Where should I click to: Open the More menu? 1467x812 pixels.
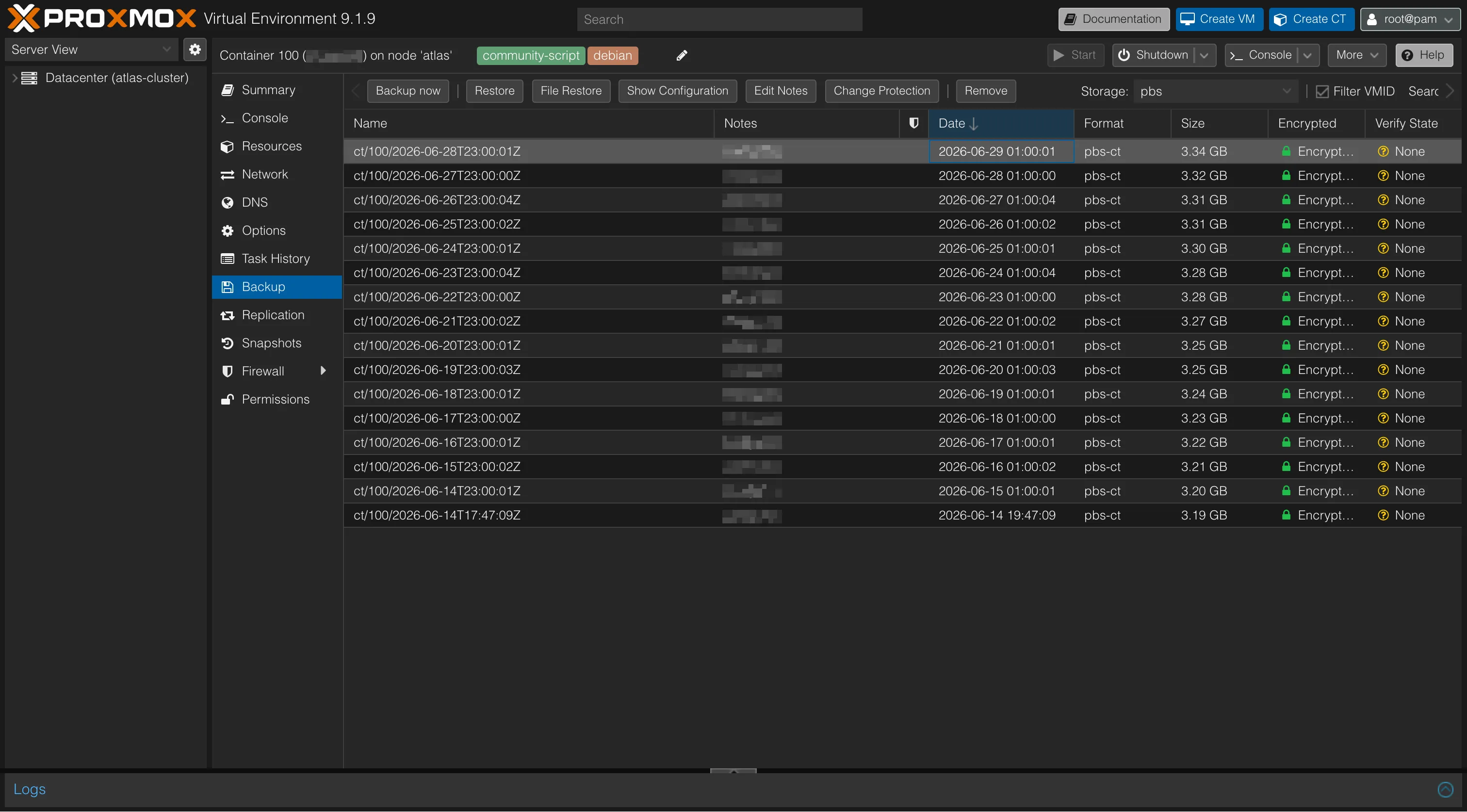coord(1357,55)
